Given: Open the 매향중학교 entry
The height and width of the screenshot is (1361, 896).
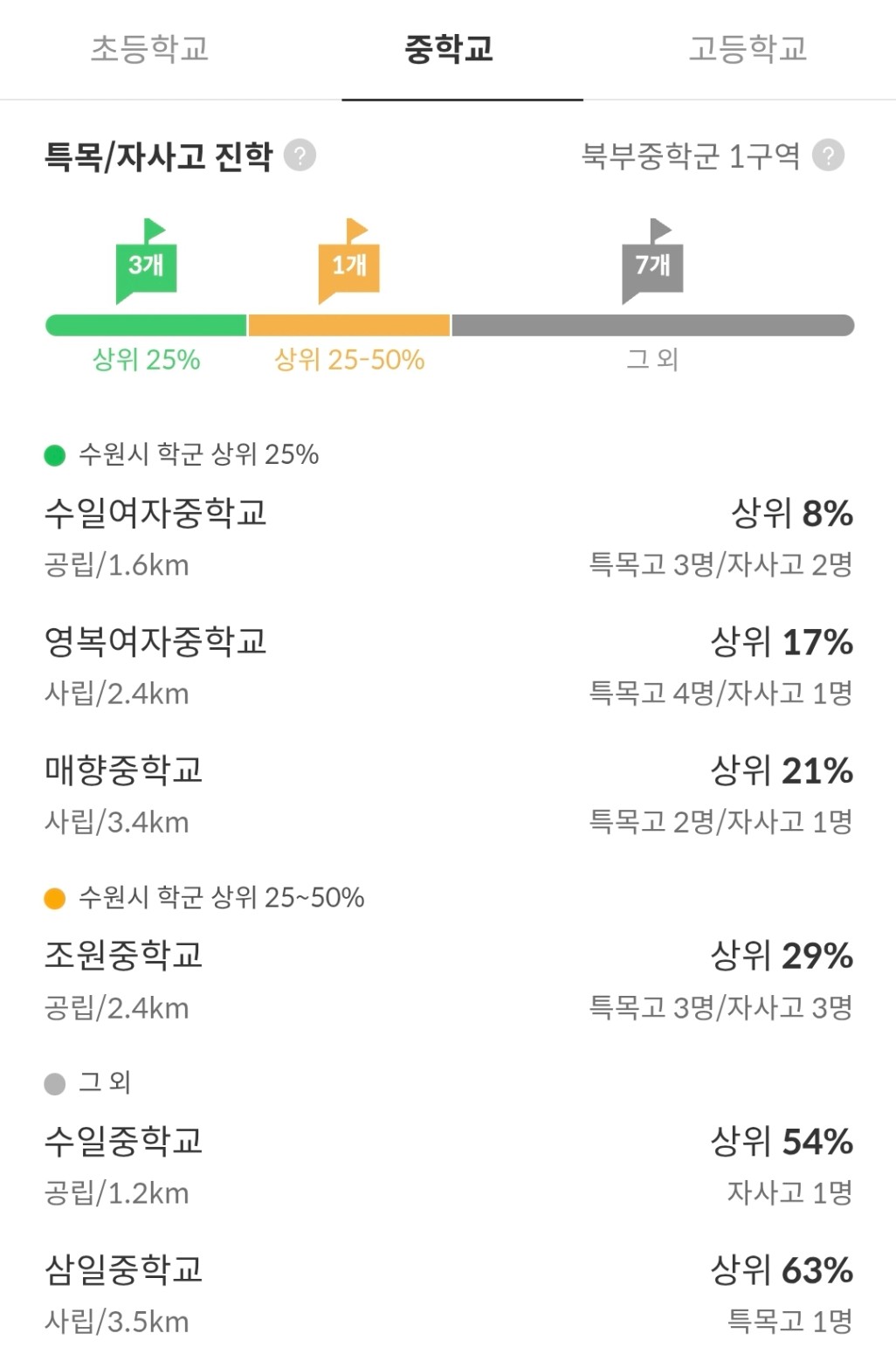Looking at the screenshot, I should coord(124,770).
